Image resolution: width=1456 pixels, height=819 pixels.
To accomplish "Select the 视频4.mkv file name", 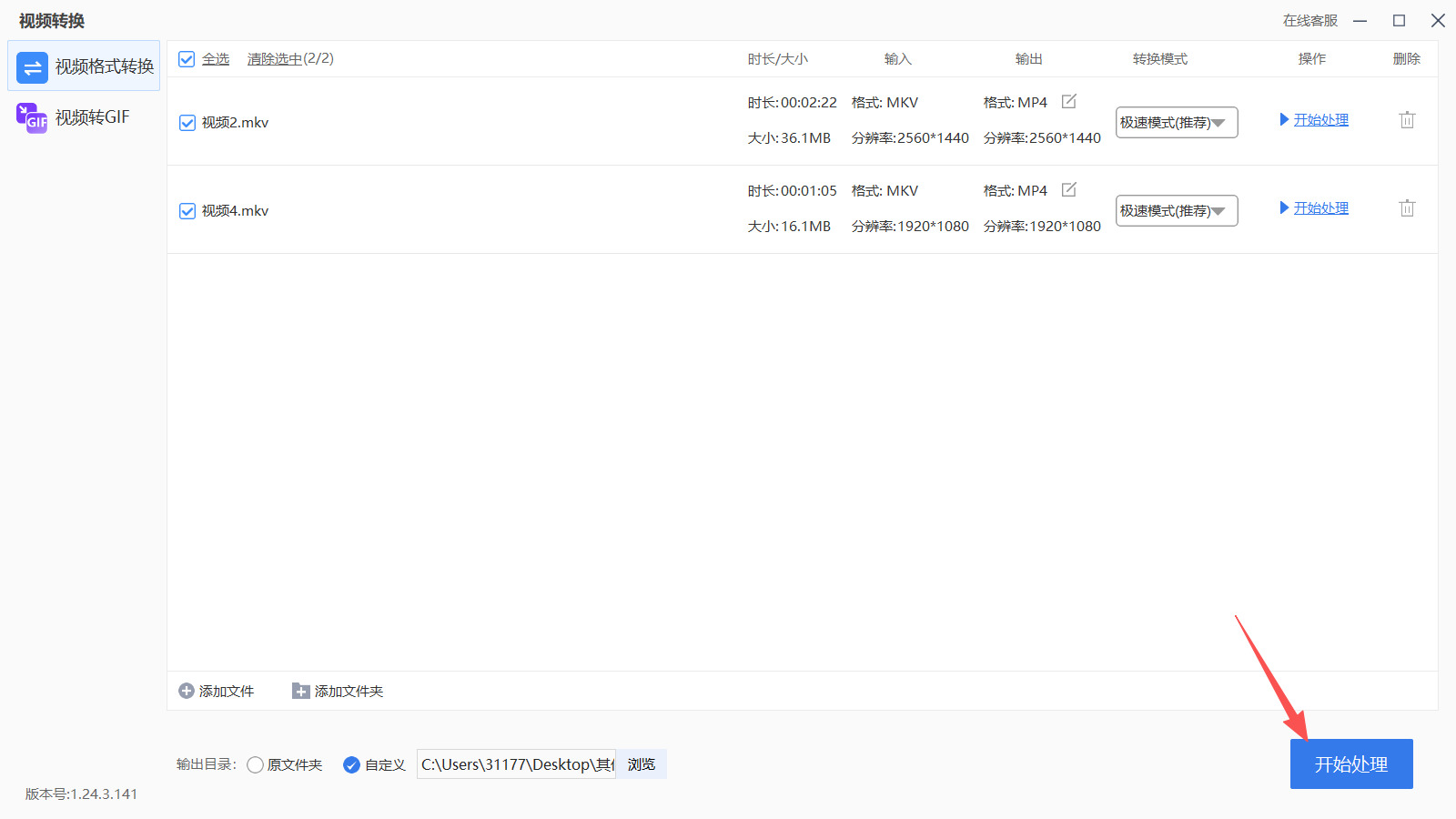I will tap(236, 211).
